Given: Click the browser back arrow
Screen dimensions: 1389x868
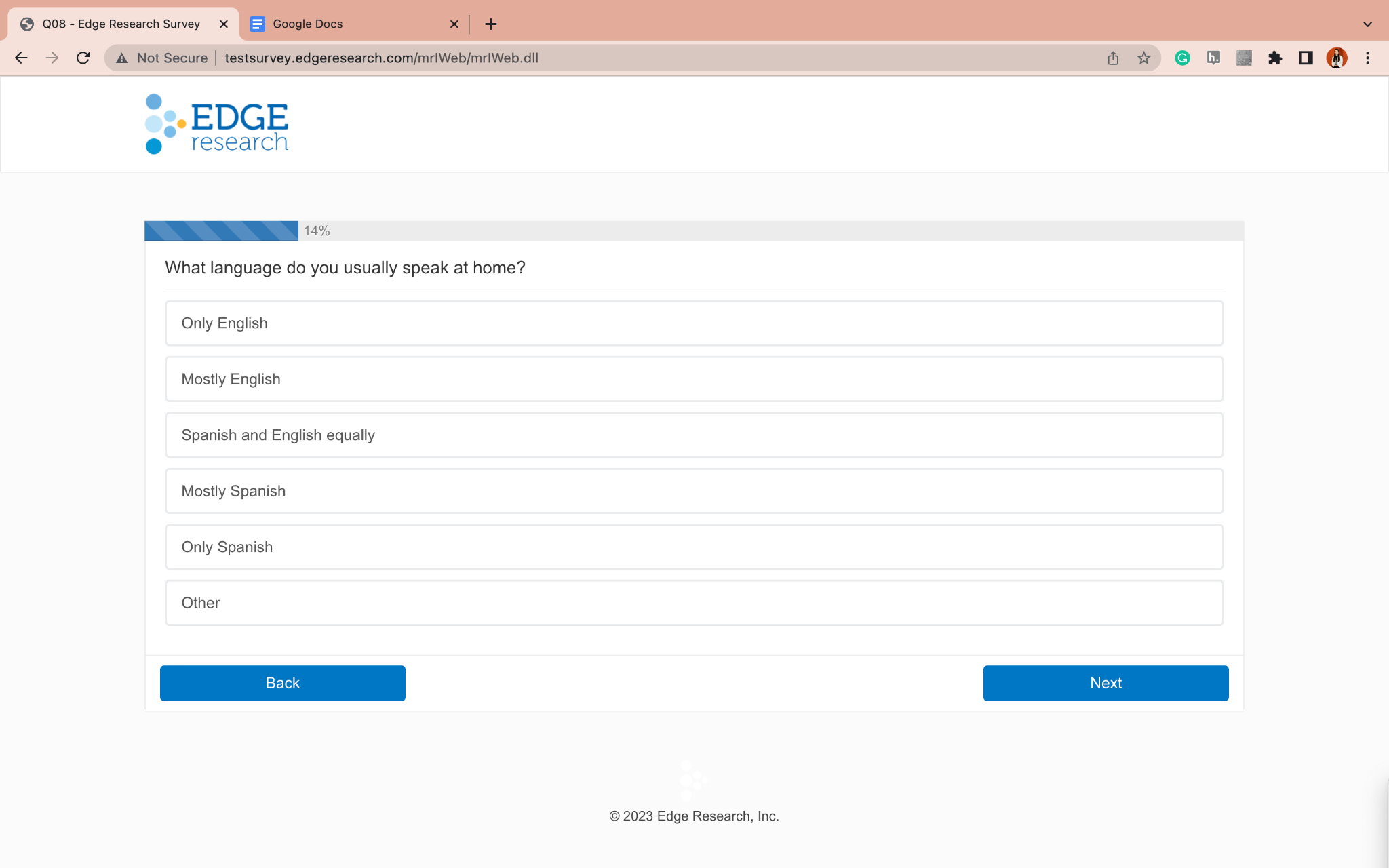Looking at the screenshot, I should tap(21, 58).
